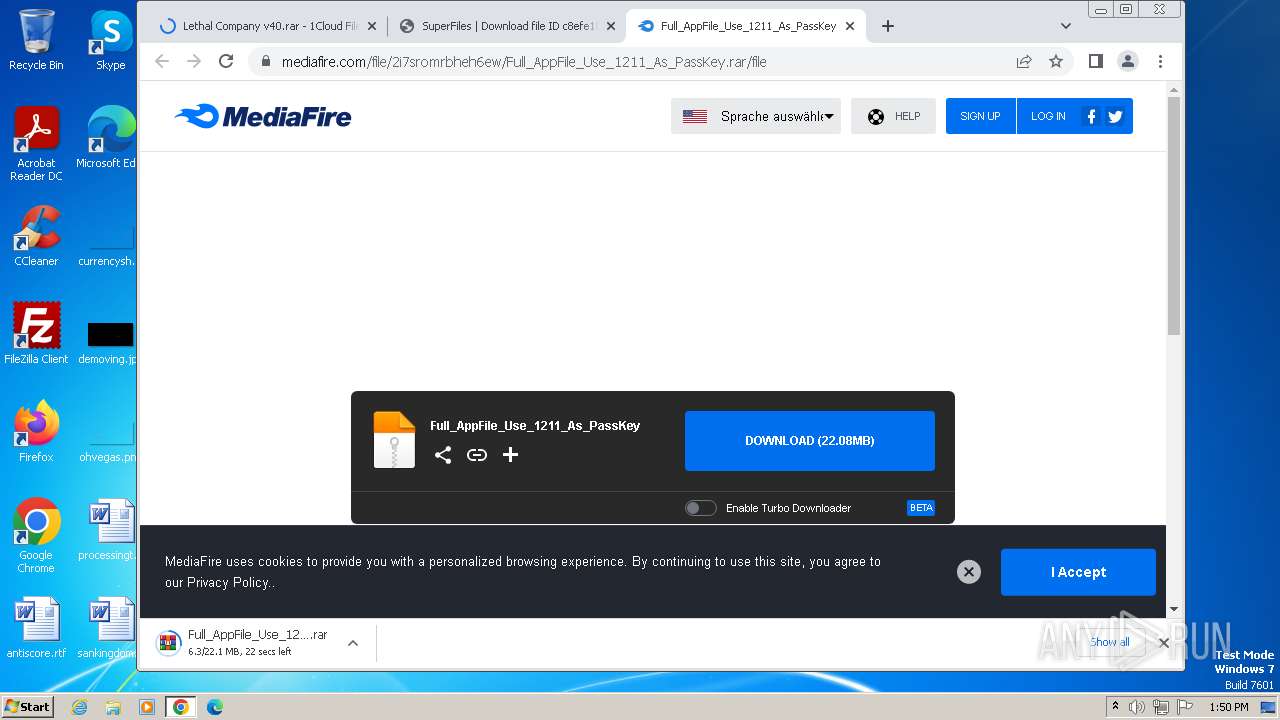Image resolution: width=1280 pixels, height=720 pixels.
Task: Click the Edge taskbar icon
Action: [x=214, y=707]
